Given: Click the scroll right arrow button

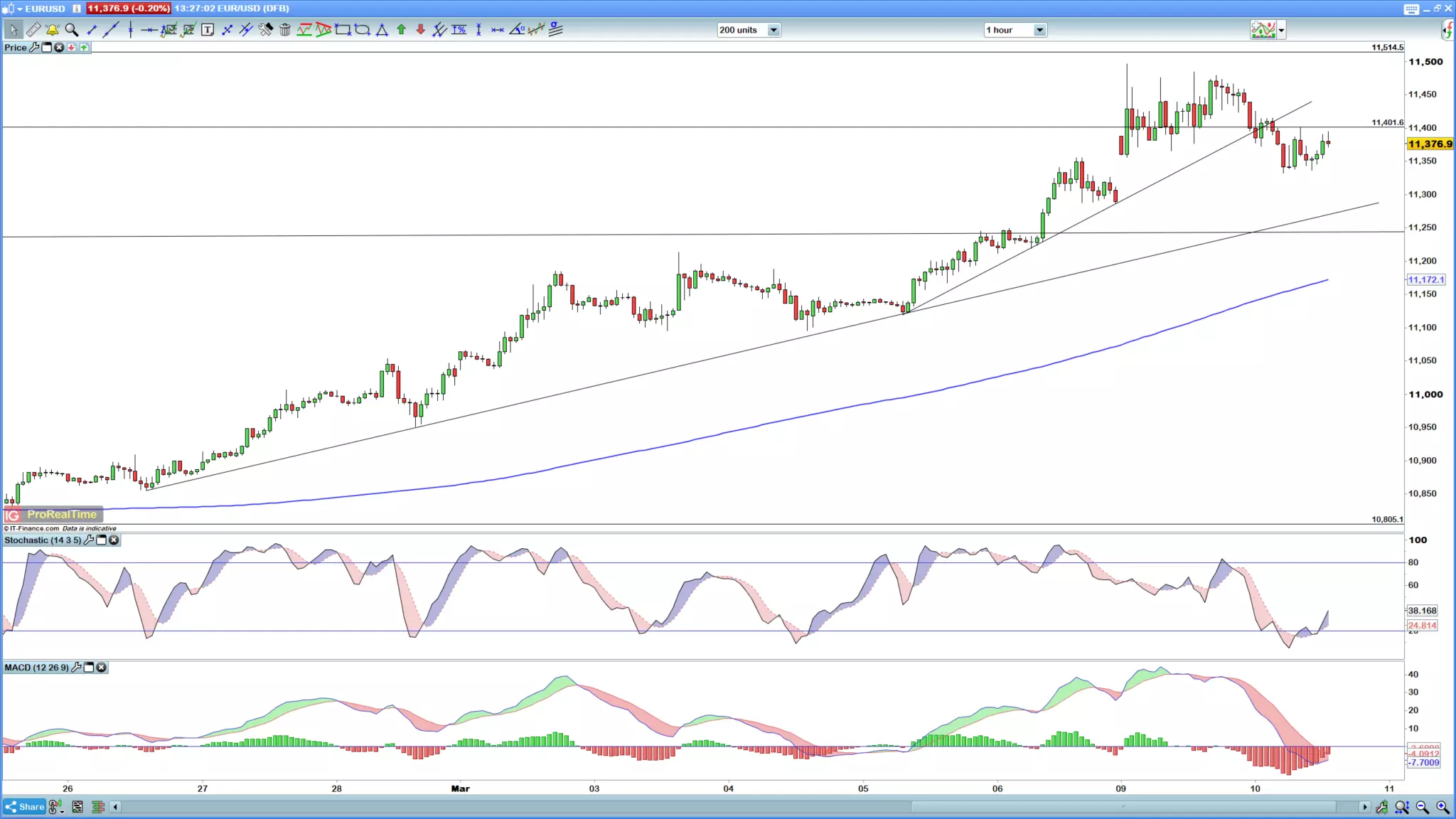Looking at the screenshot, I should pyautogui.click(x=1364, y=807).
